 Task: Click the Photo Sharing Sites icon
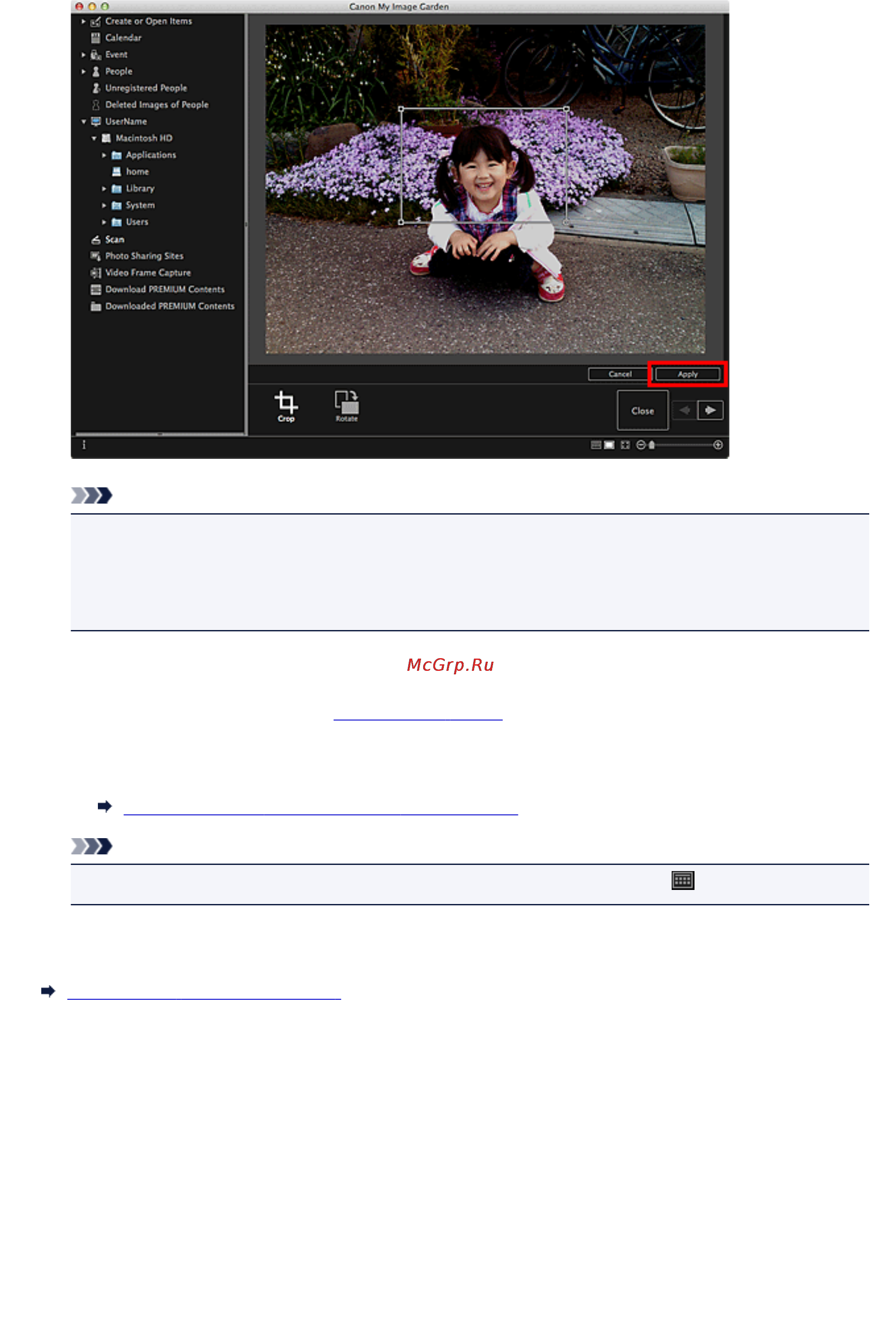click(x=95, y=256)
